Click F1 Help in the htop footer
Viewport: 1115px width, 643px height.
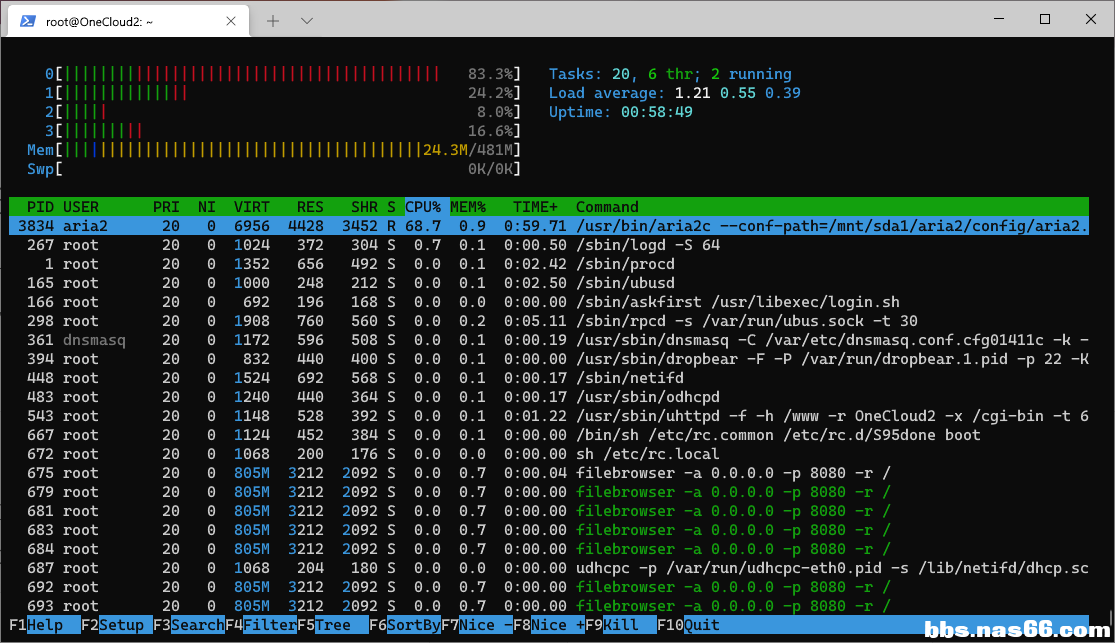tap(44, 625)
